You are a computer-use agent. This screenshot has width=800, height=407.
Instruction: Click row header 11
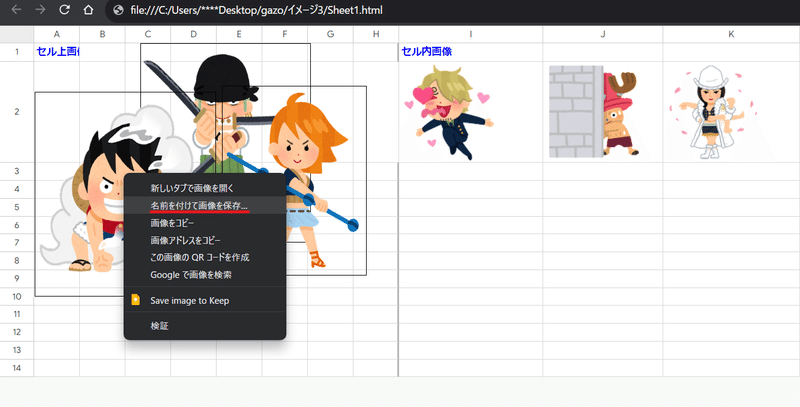(x=17, y=314)
